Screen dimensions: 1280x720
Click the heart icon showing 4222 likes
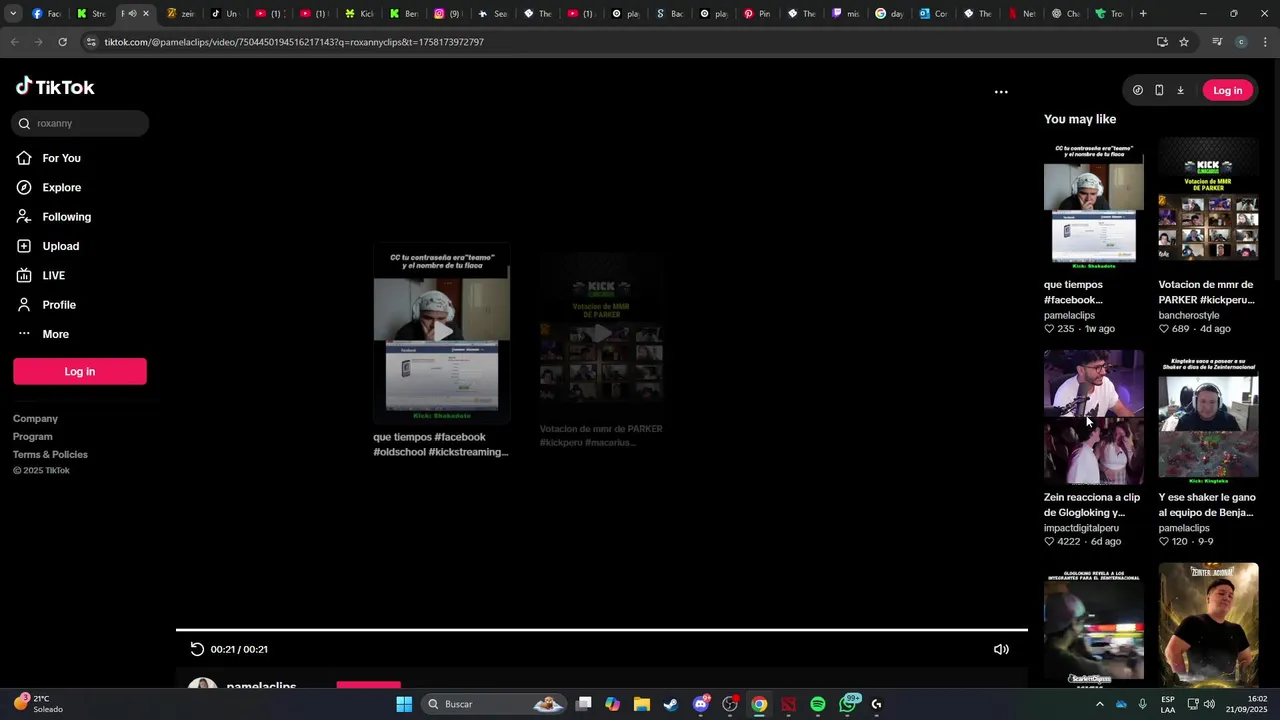point(1049,542)
